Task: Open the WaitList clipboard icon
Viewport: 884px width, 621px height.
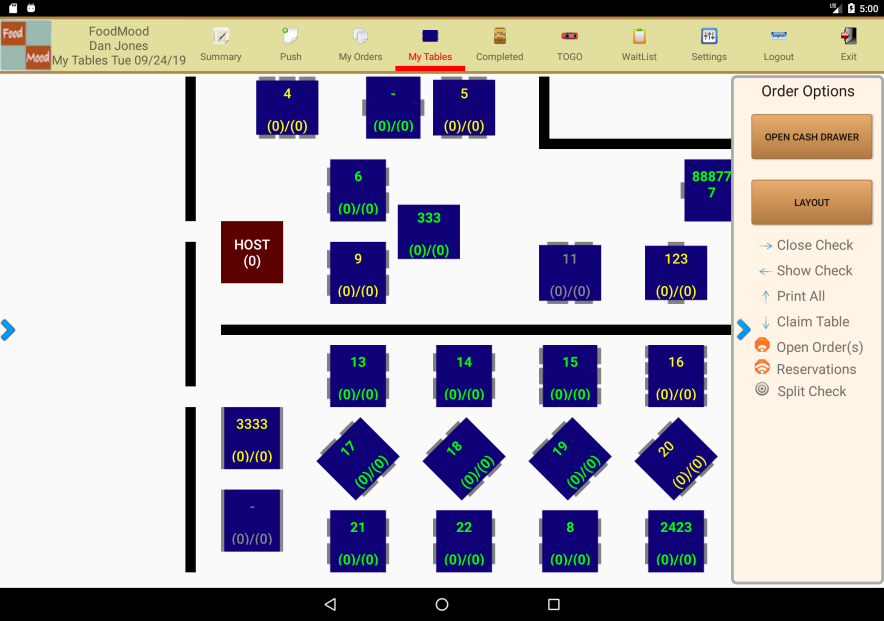Action: pyautogui.click(x=639, y=37)
